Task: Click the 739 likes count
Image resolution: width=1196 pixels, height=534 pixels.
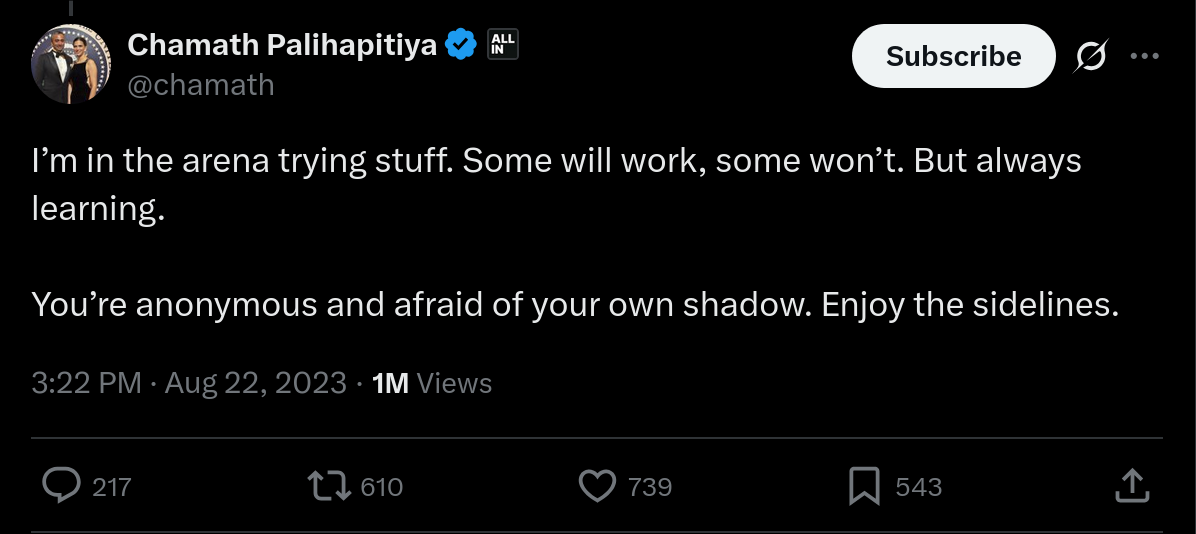Action: point(650,487)
